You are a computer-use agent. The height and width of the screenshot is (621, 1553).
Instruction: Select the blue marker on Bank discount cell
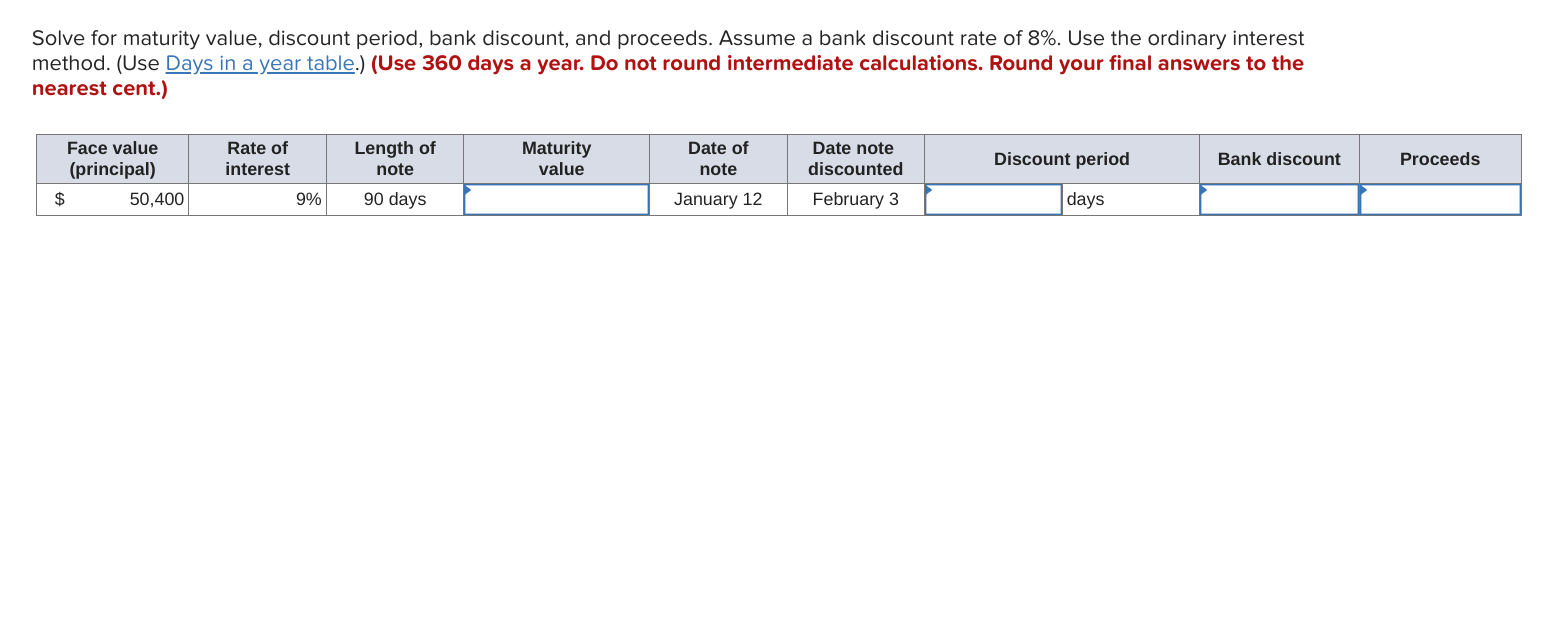pyautogui.click(x=1203, y=189)
